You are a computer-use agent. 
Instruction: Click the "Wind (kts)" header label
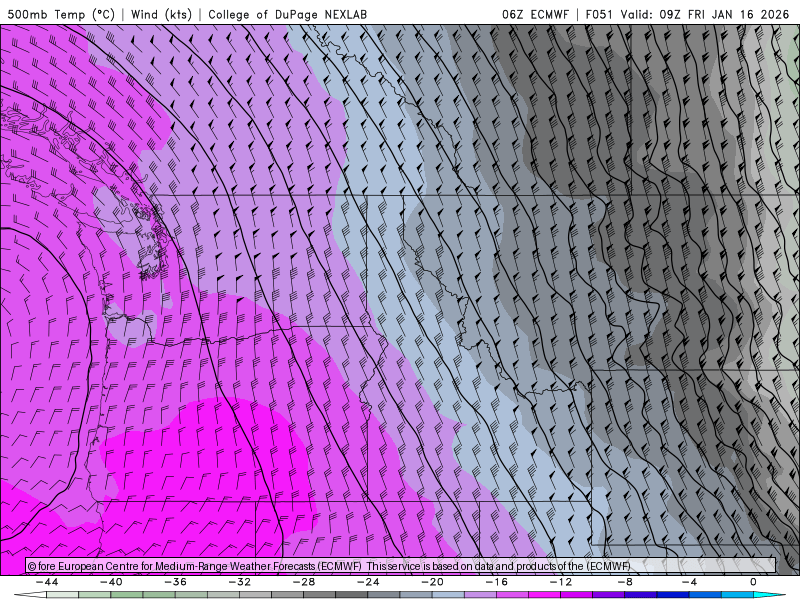pyautogui.click(x=161, y=14)
